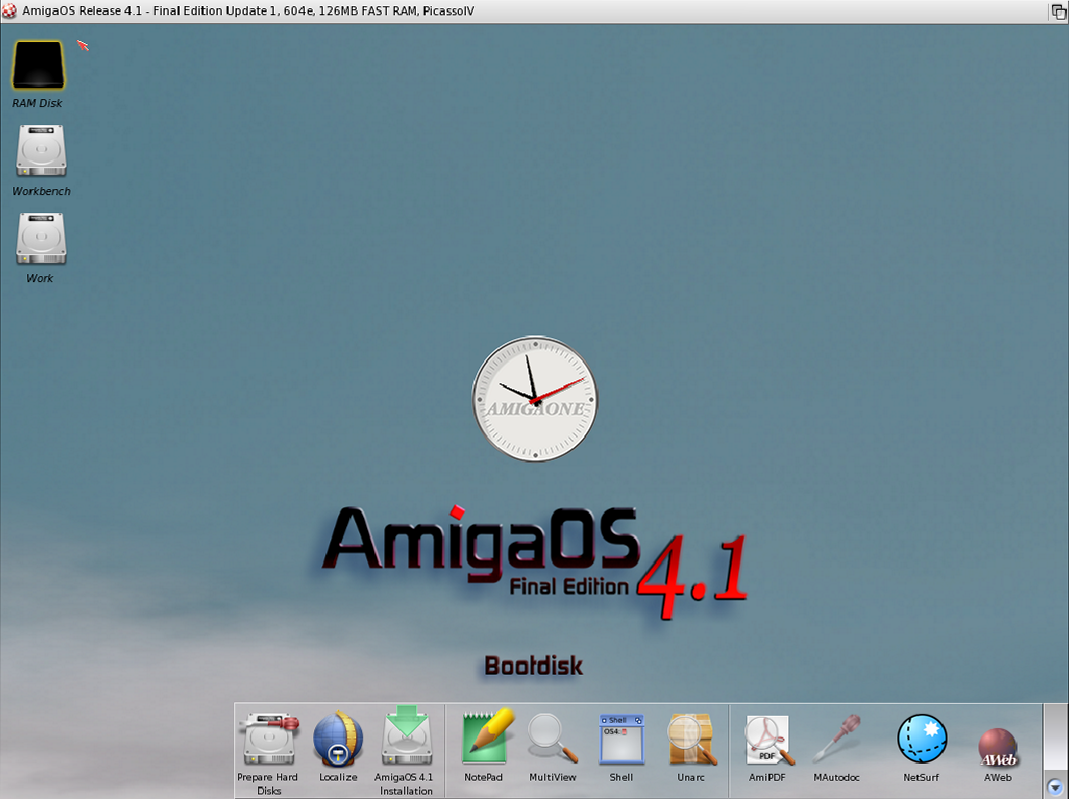Click the AmigaOne analog clock

click(535, 398)
